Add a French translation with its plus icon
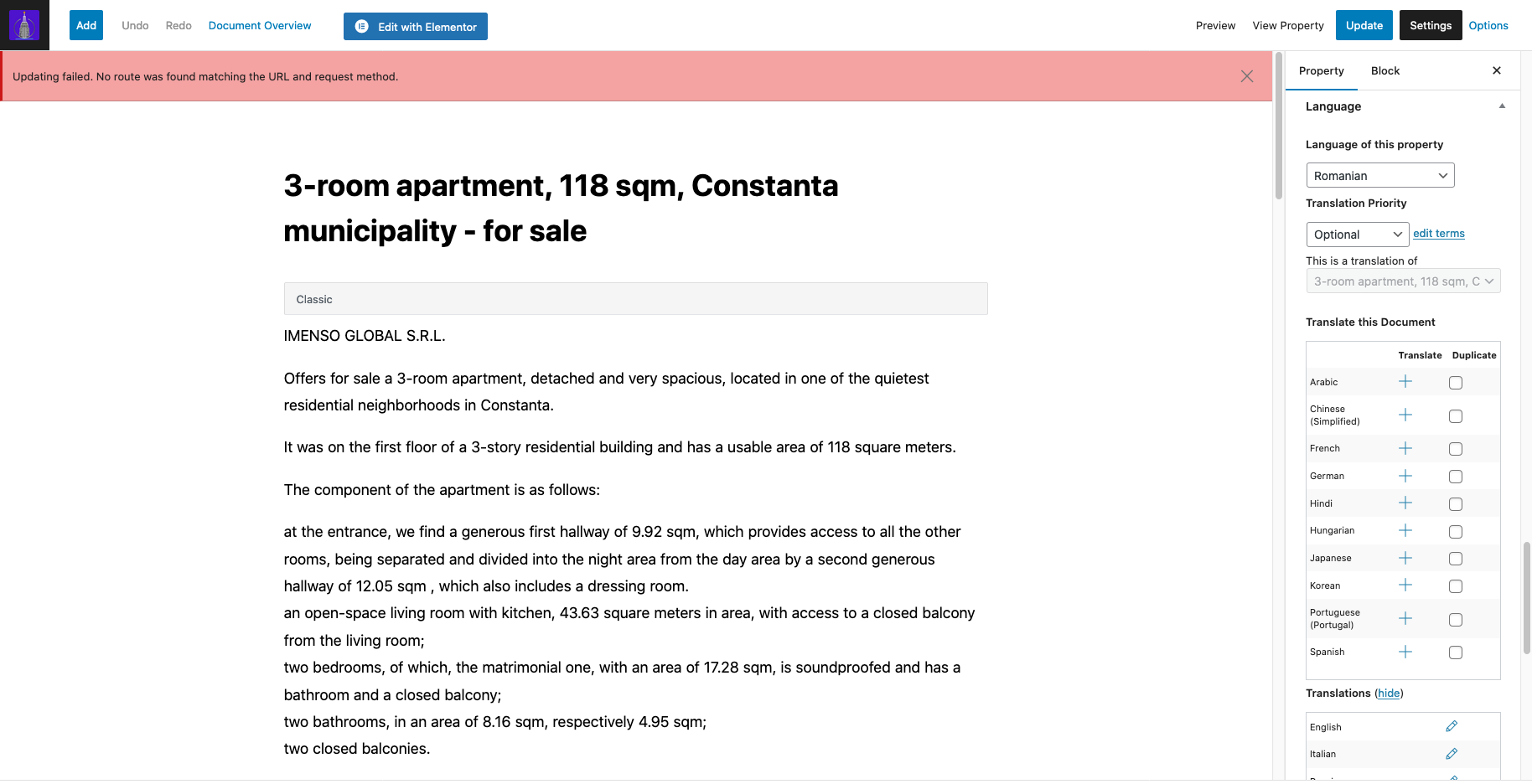Screen dimensions: 1532x784 [1405, 448]
